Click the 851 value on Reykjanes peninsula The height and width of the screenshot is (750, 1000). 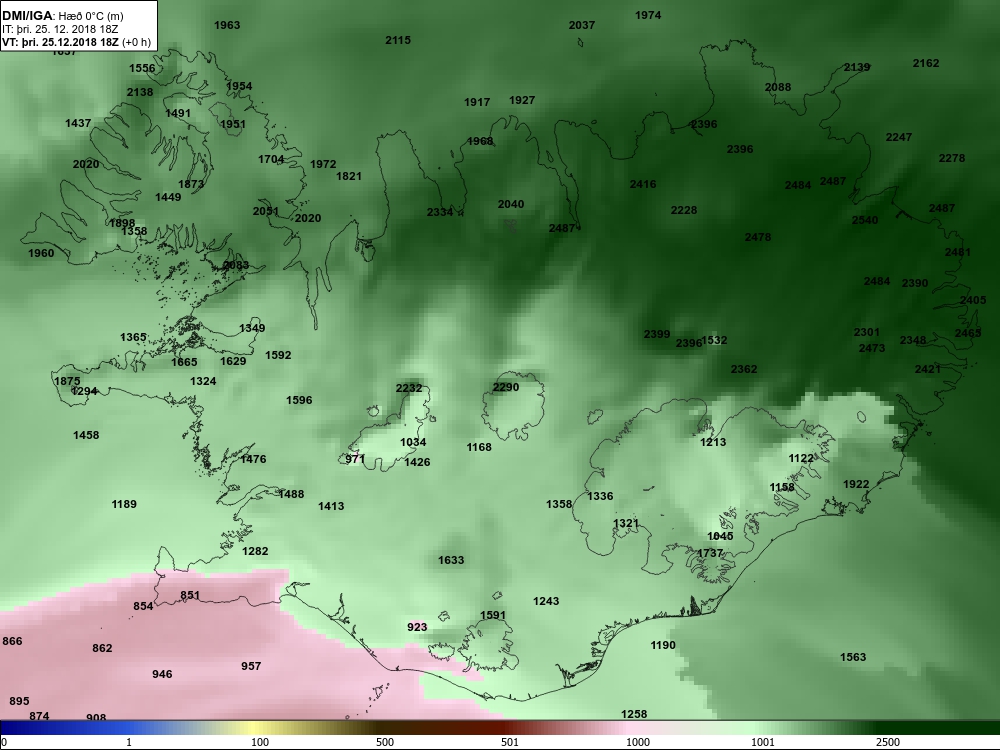[190, 596]
